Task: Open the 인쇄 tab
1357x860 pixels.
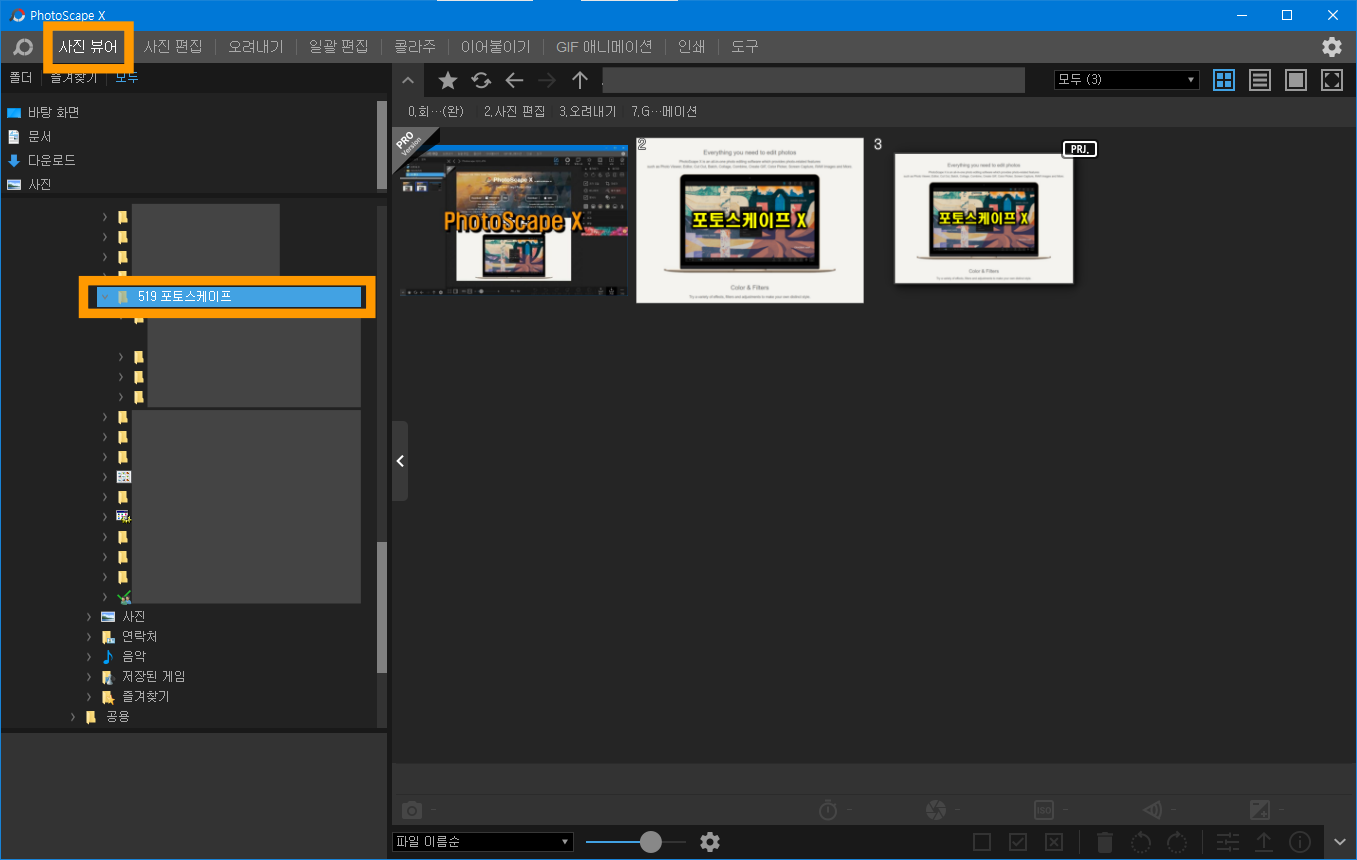Action: tap(691, 47)
